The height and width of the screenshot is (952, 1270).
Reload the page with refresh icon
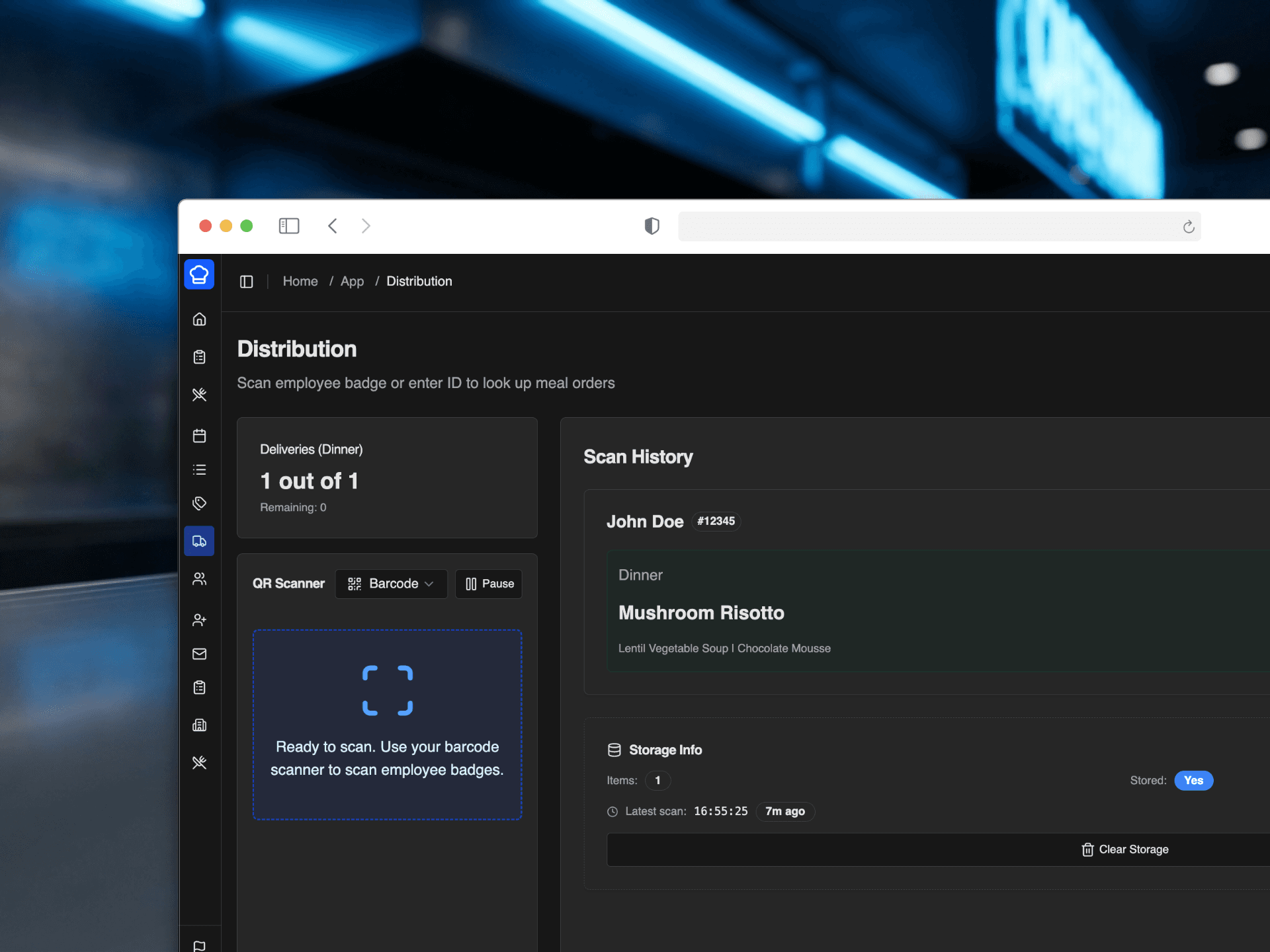click(x=1189, y=227)
